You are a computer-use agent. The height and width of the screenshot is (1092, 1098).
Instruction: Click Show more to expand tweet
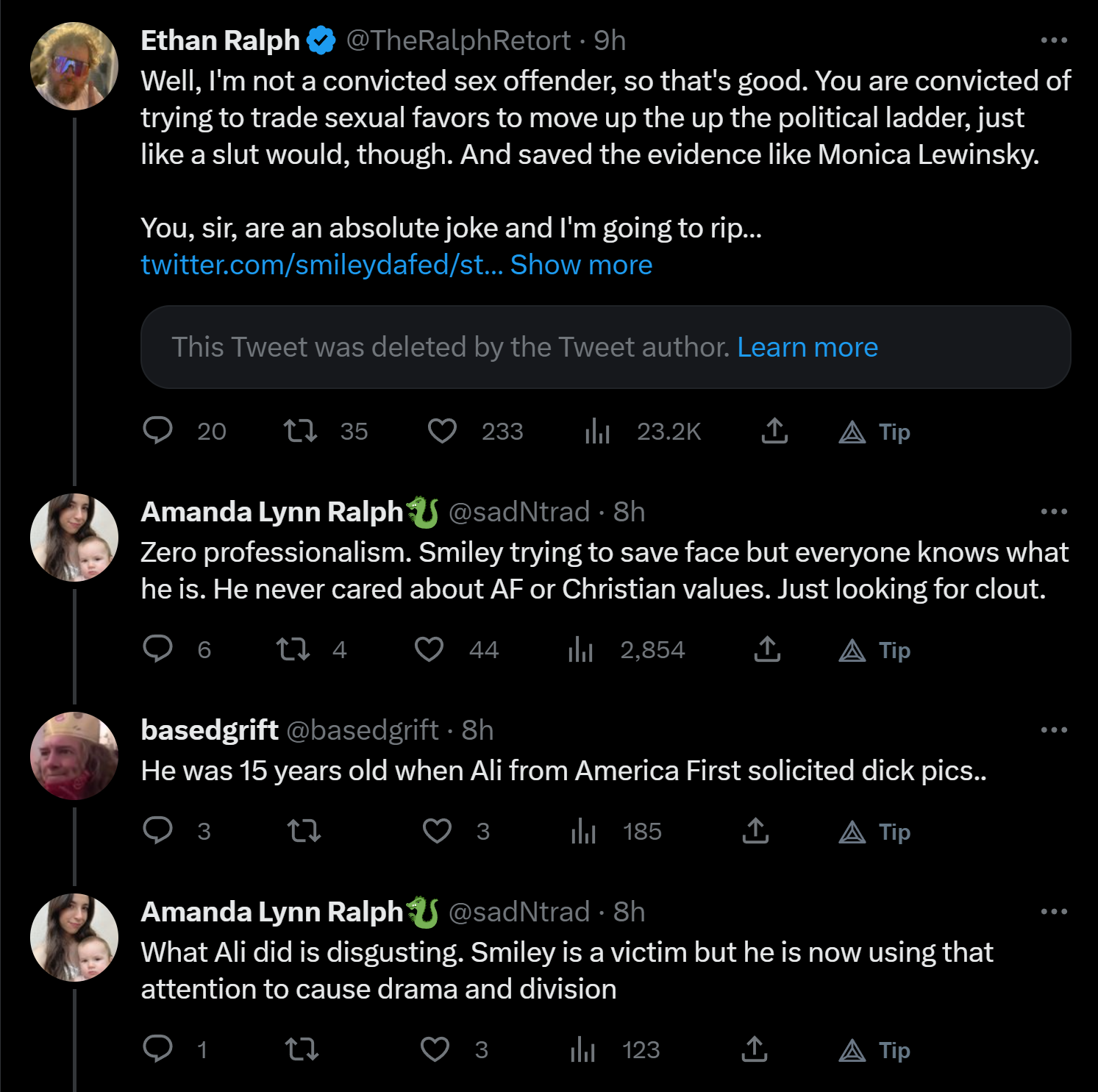(x=581, y=265)
